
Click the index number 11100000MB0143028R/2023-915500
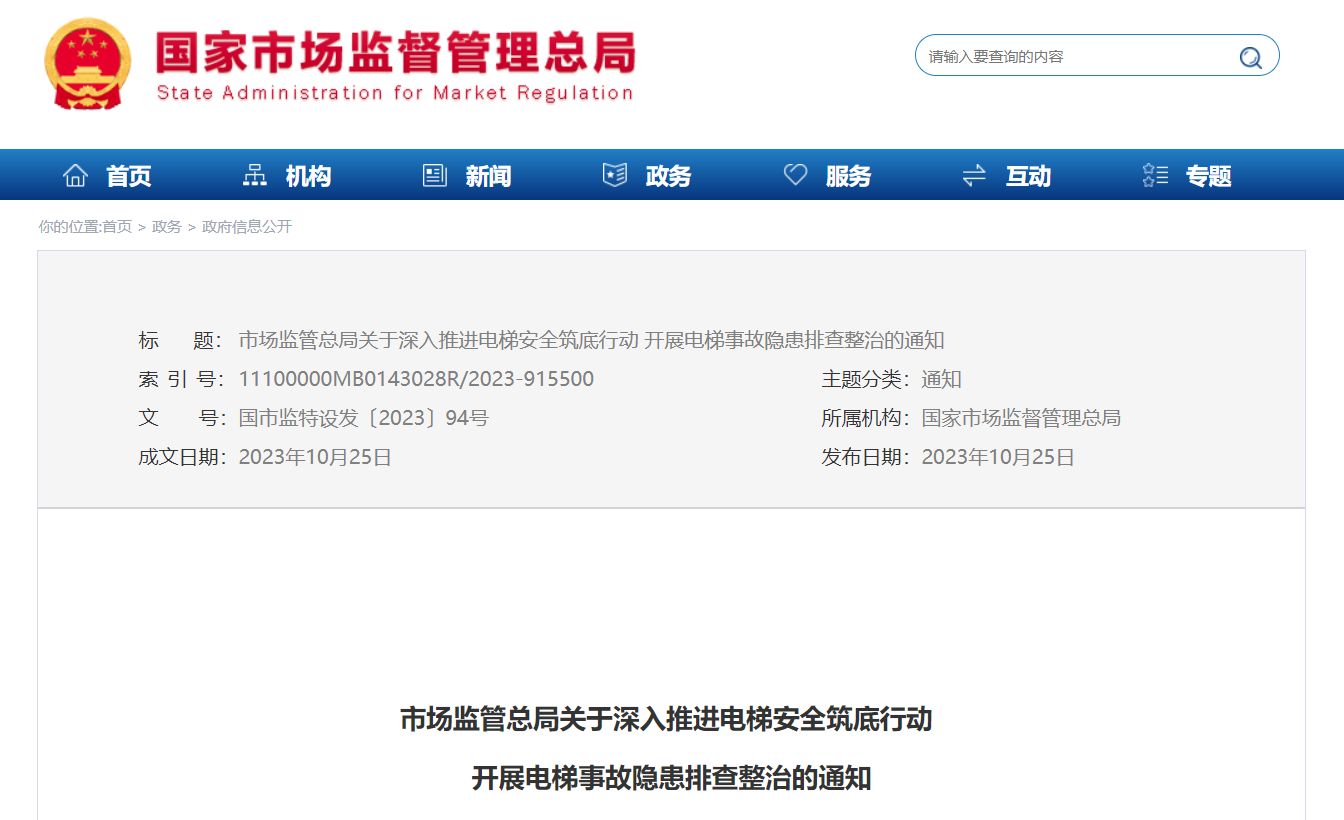(x=416, y=379)
